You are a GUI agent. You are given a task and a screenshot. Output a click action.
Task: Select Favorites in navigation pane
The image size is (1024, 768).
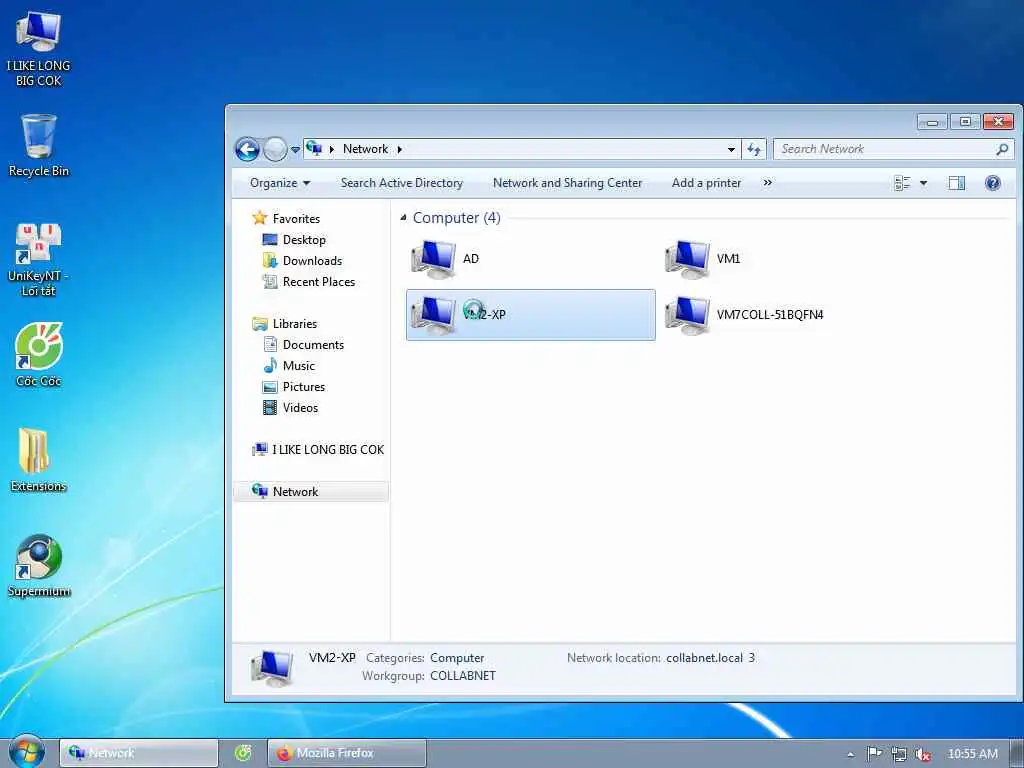tap(296, 219)
